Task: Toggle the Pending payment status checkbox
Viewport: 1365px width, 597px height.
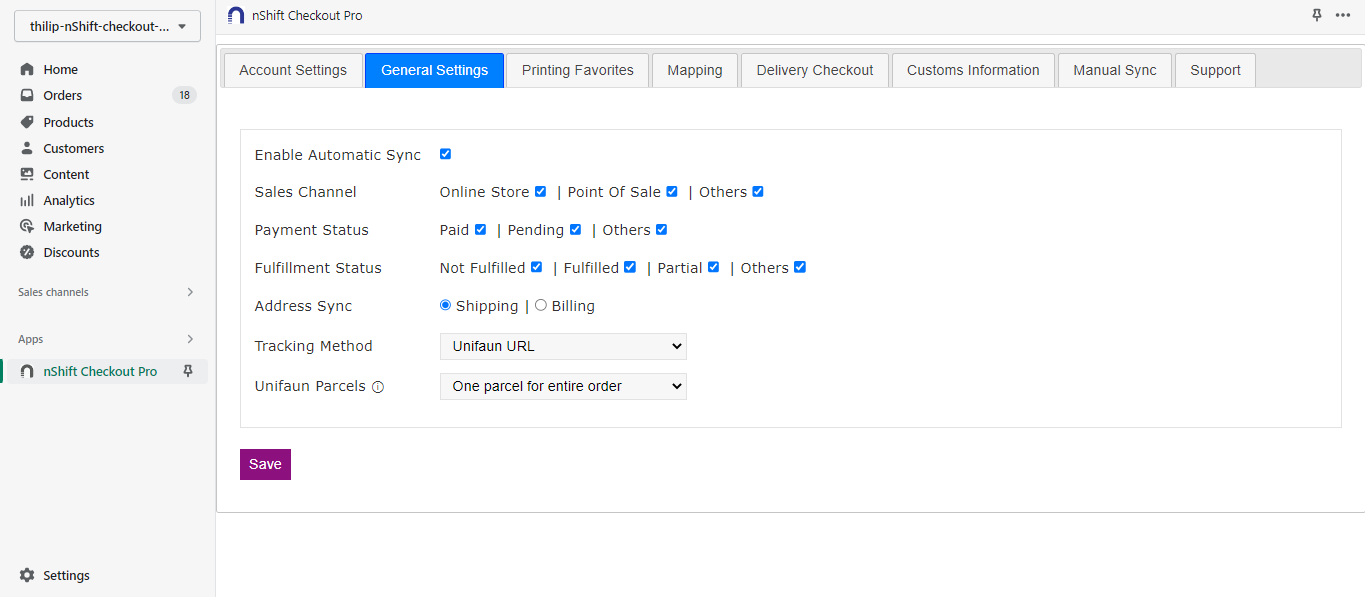Action: pos(575,229)
